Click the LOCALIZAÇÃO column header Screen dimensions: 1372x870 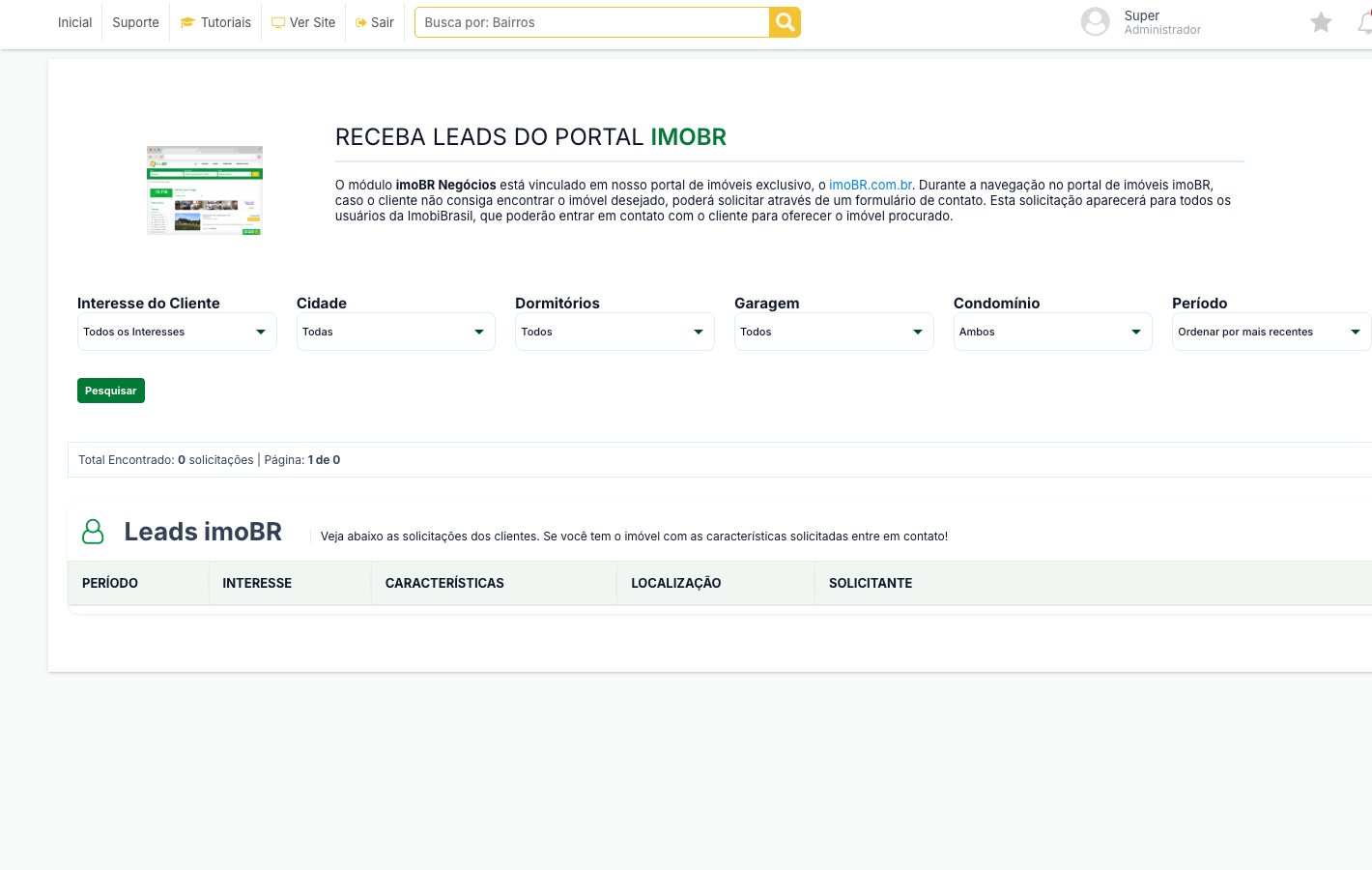(x=676, y=583)
